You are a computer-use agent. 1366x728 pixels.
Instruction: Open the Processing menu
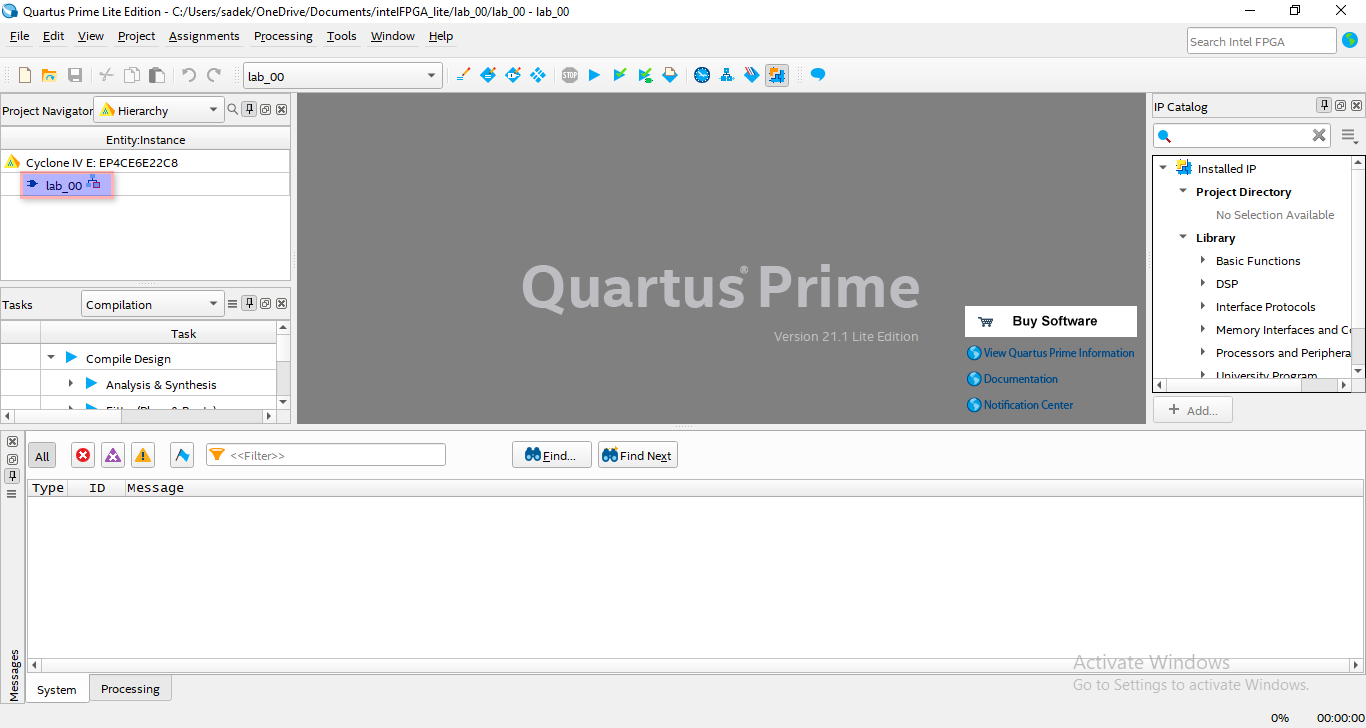(x=283, y=36)
